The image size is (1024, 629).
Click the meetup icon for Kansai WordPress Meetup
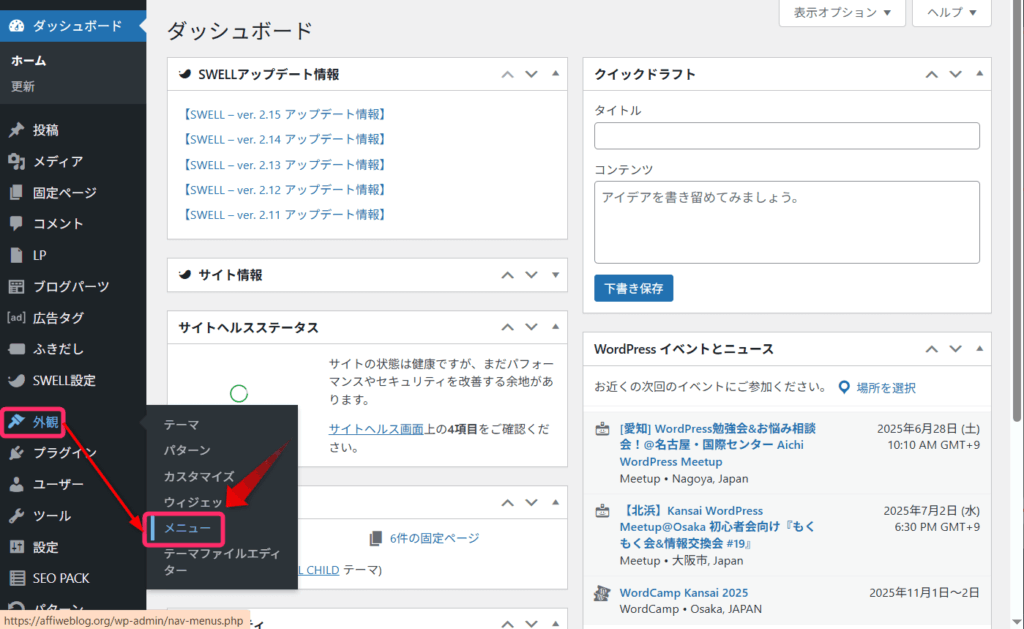[x=602, y=511]
